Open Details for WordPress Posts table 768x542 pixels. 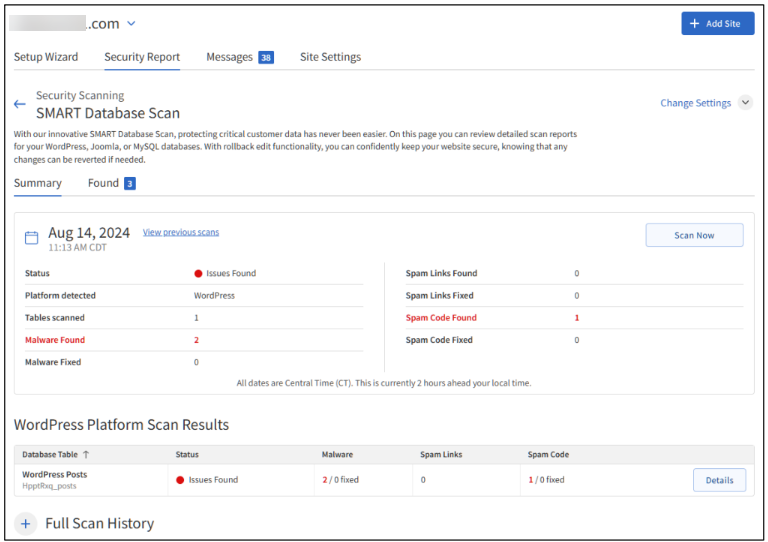[719, 480]
